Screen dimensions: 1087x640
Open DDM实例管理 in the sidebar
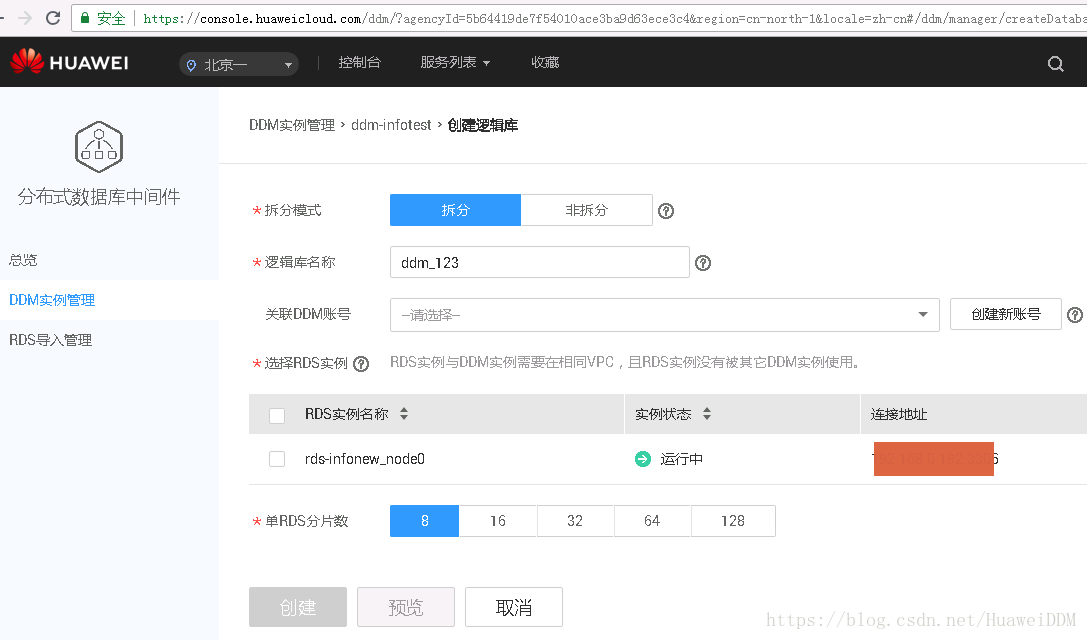click(x=52, y=300)
